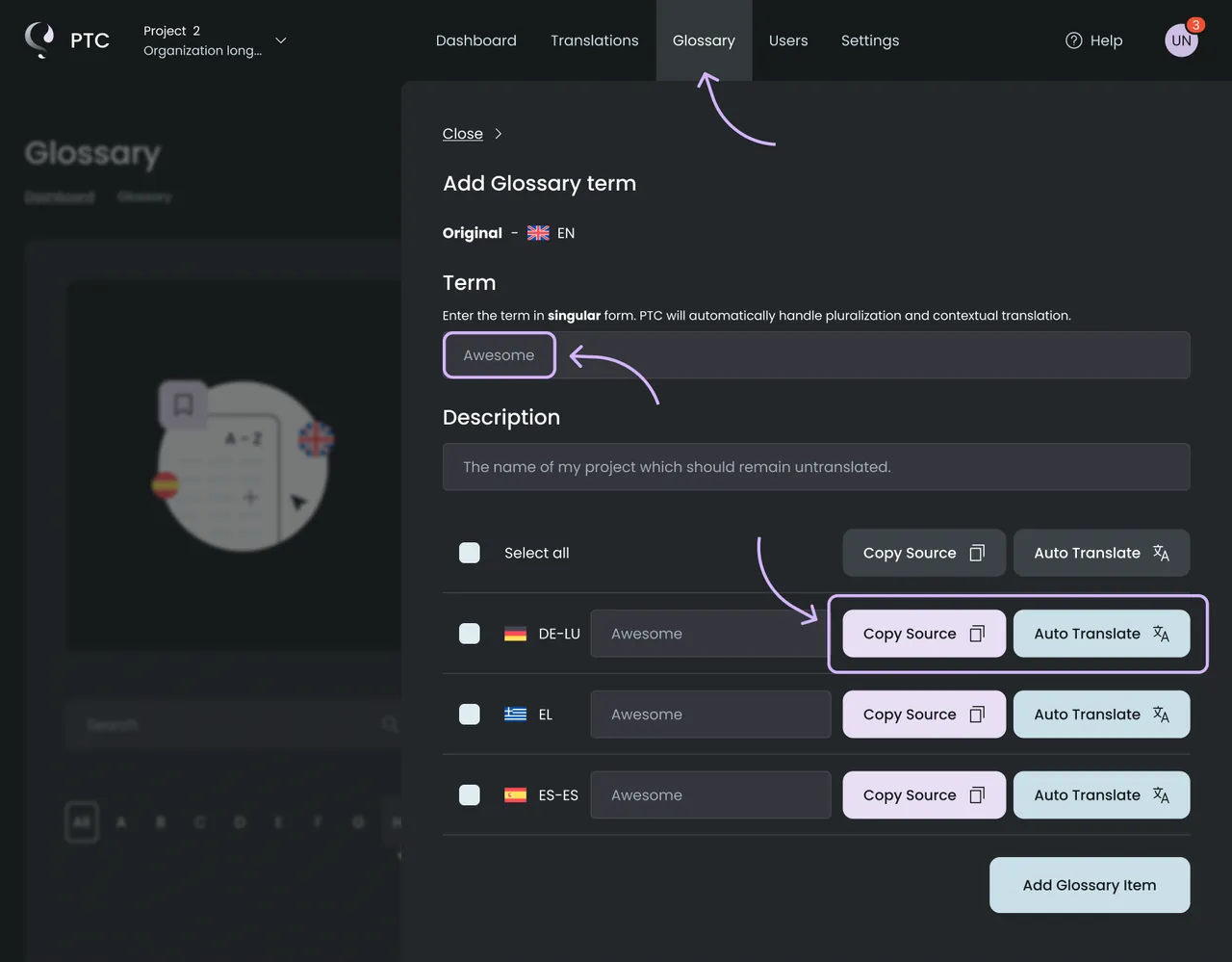Expand the Project 2 organization dropdown
This screenshot has height=962, width=1232.
tap(281, 40)
